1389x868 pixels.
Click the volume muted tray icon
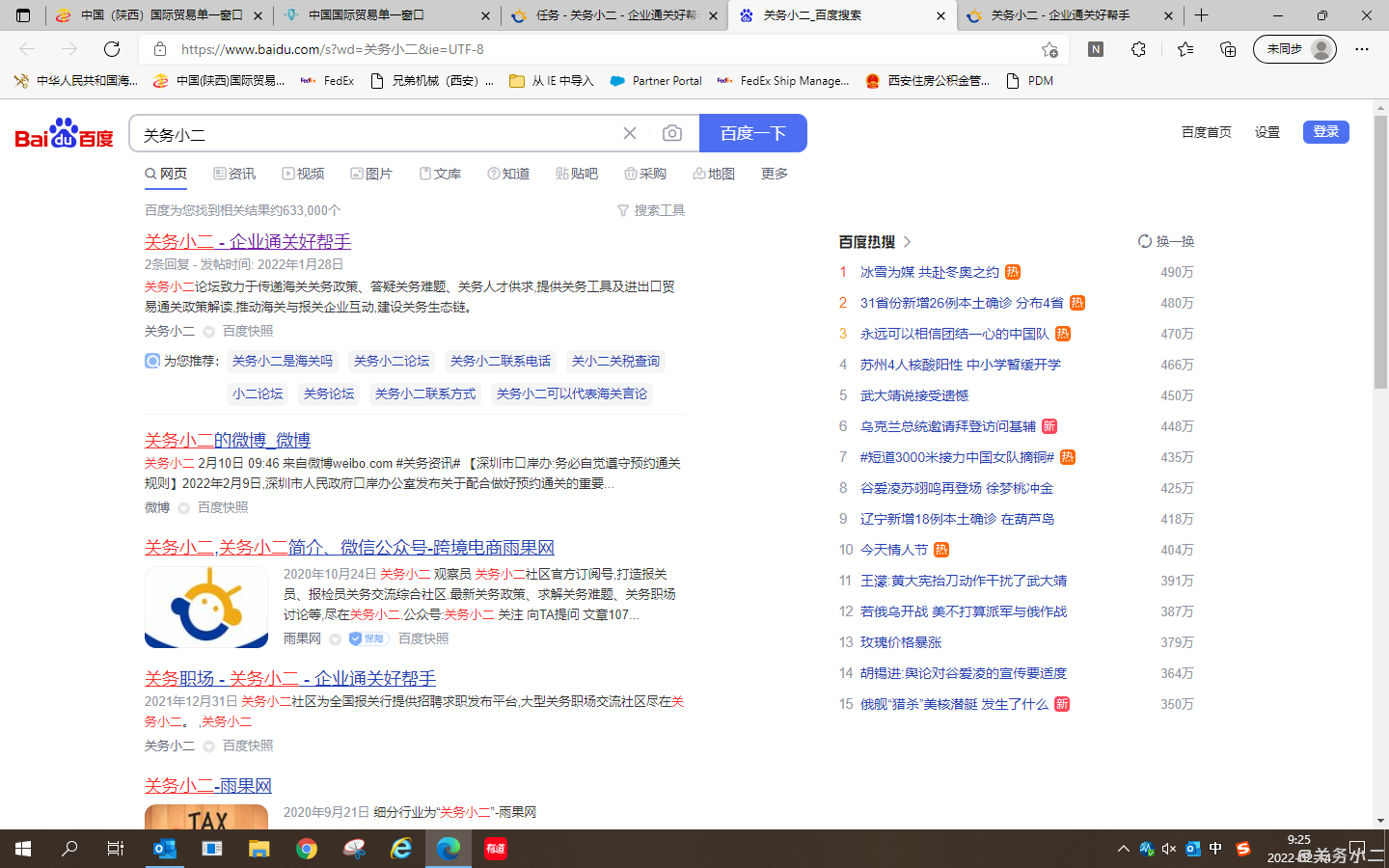[1169, 849]
